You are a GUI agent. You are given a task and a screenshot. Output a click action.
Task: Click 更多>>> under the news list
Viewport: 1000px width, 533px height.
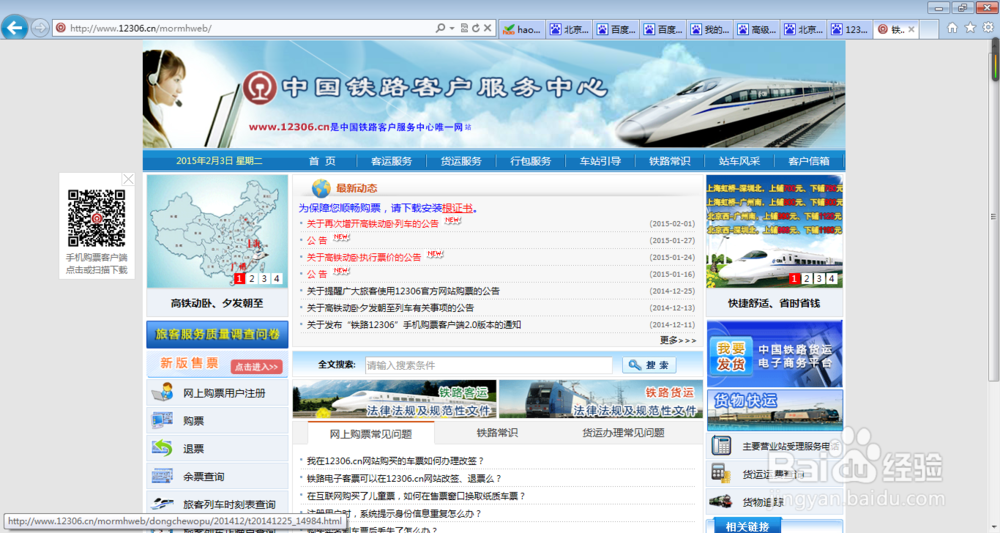pos(678,340)
